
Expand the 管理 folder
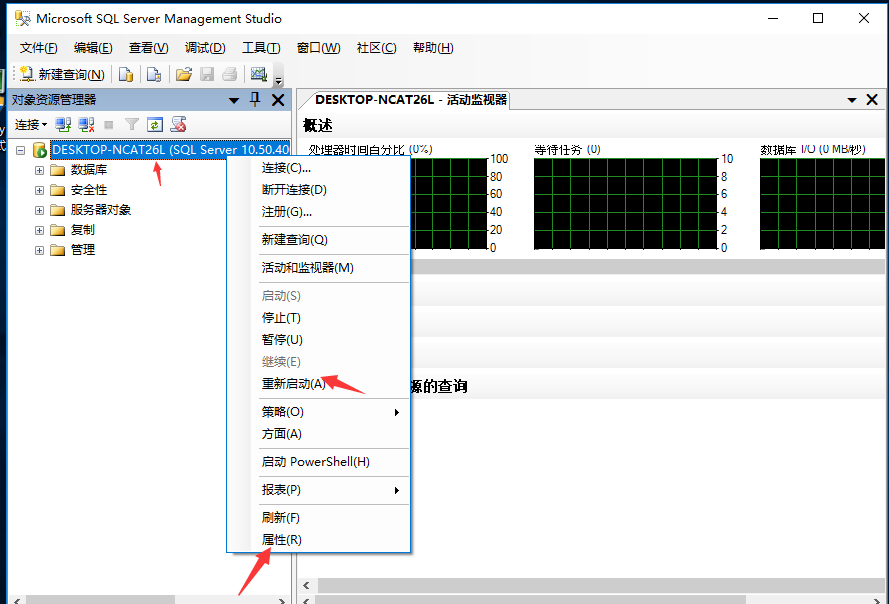coord(39,250)
